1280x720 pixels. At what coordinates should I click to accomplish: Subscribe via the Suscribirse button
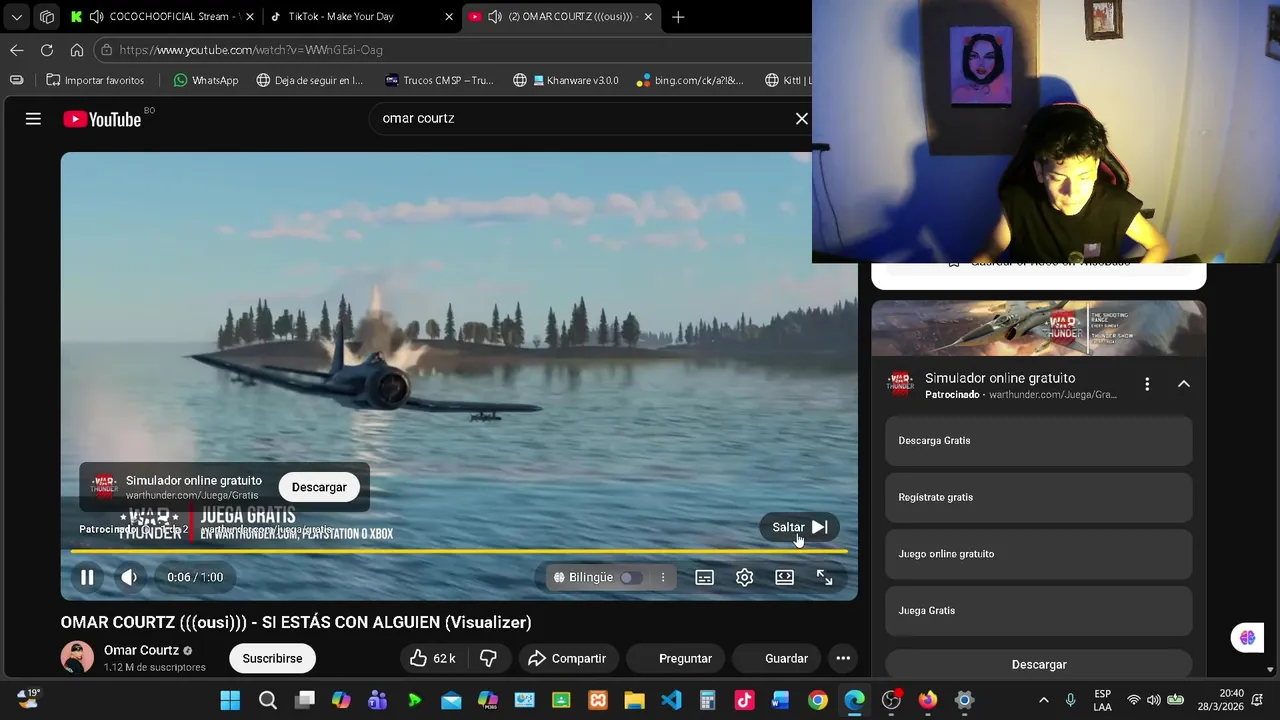tap(272, 658)
